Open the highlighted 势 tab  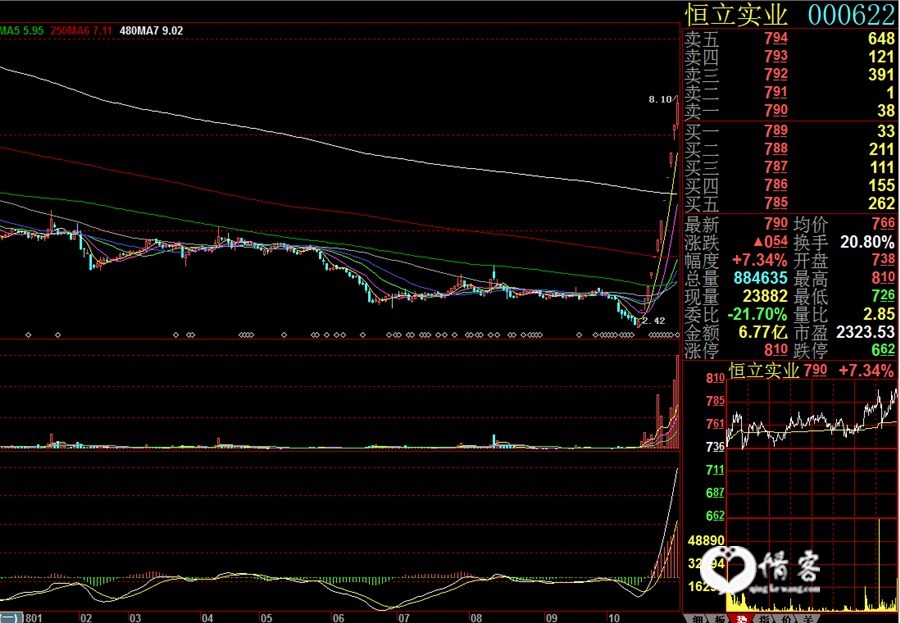coord(742,618)
